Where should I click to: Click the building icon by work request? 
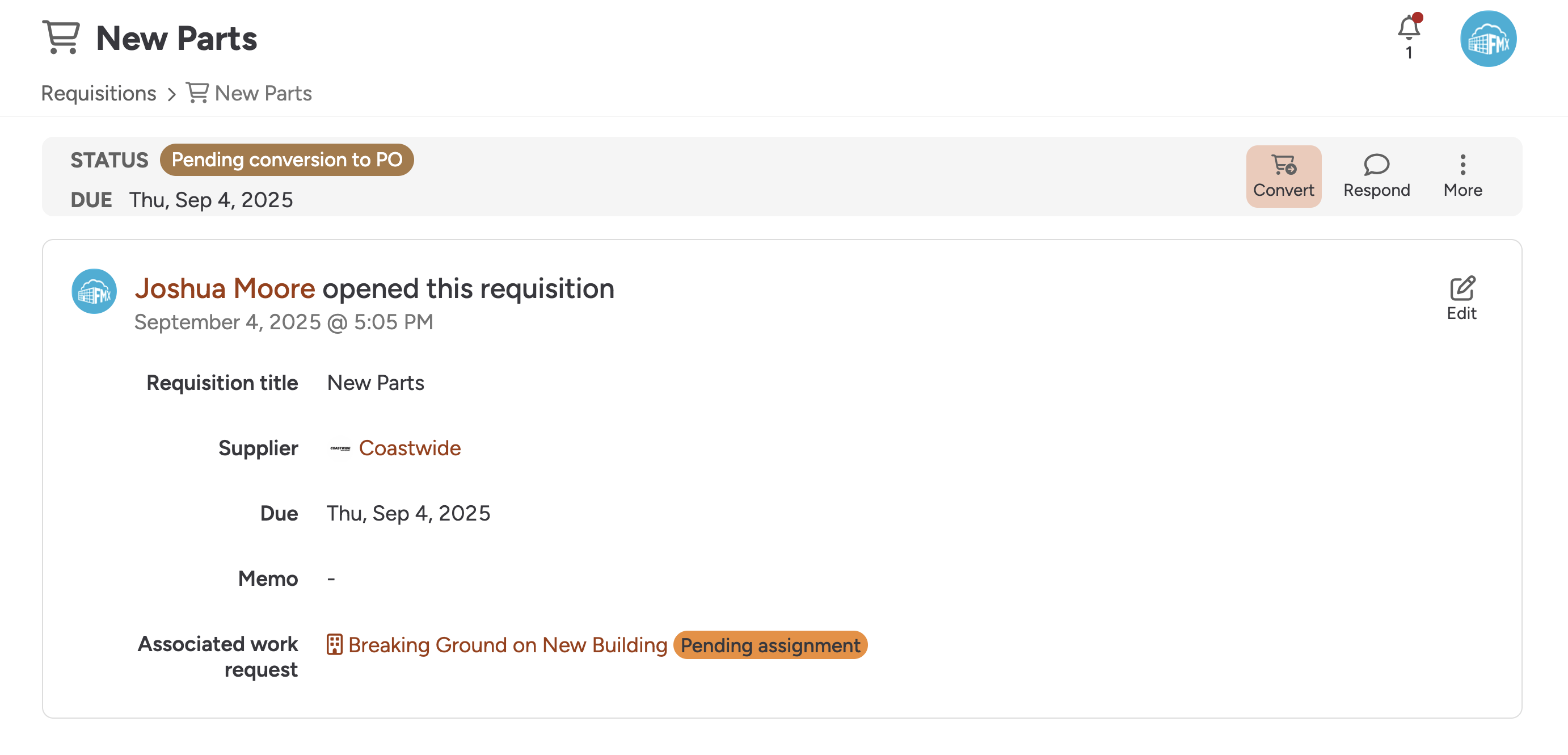(x=335, y=644)
